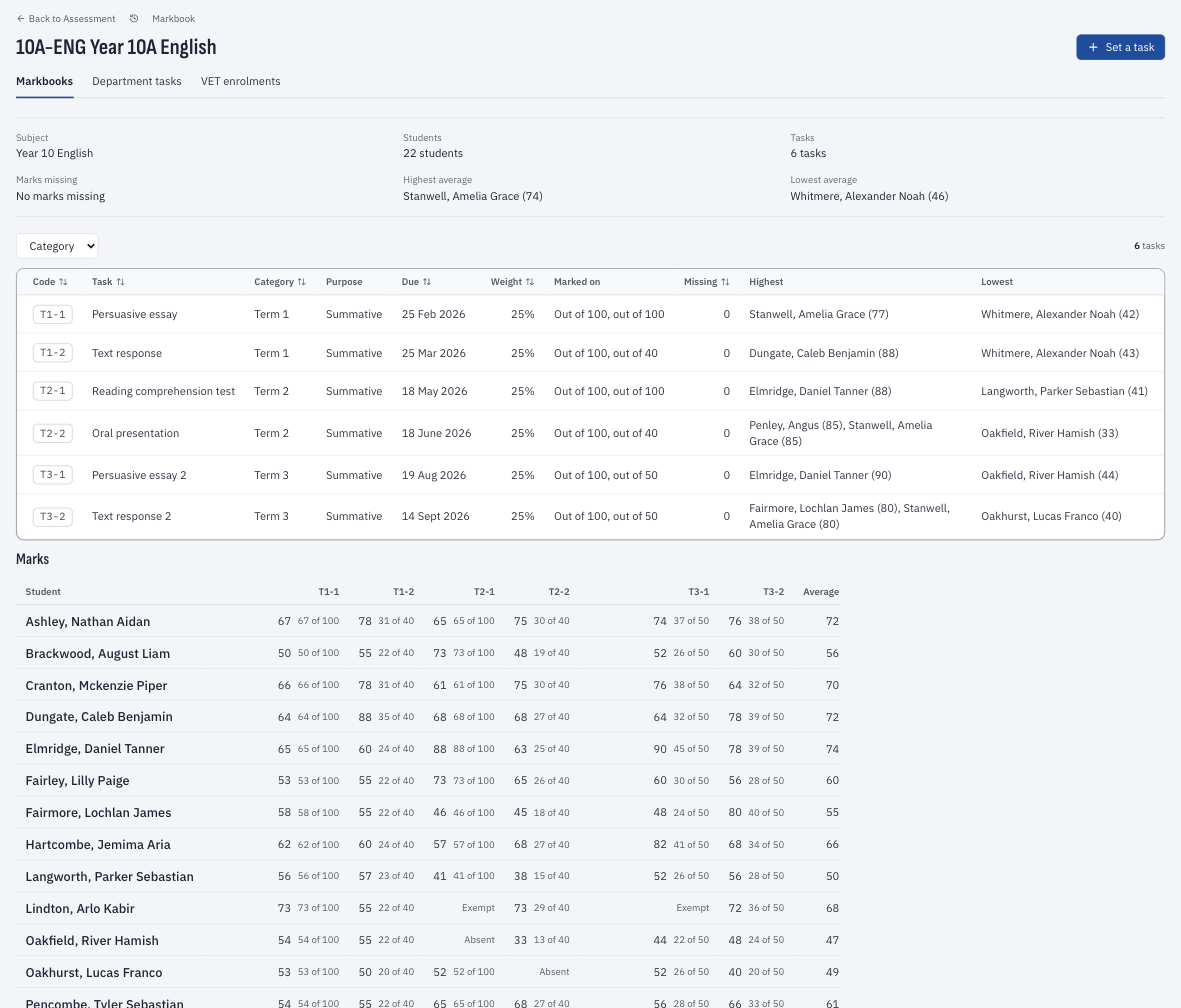Click the Reading comprehension test task name

[x=163, y=392]
